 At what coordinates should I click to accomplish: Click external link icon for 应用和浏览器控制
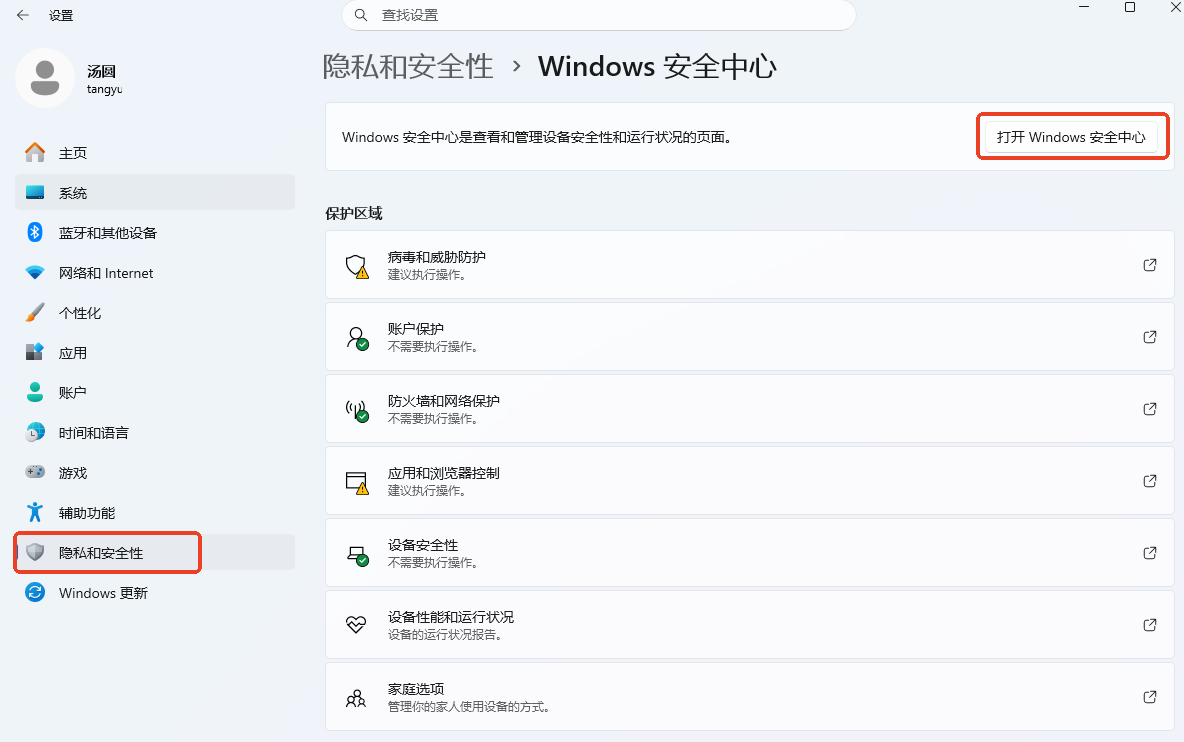point(1149,481)
